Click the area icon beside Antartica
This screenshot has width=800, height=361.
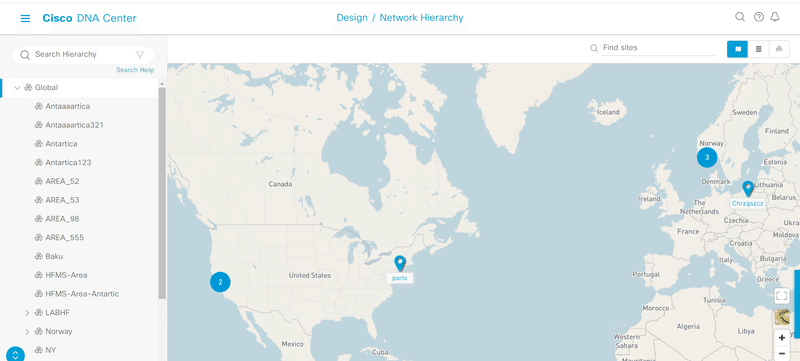pos(38,144)
